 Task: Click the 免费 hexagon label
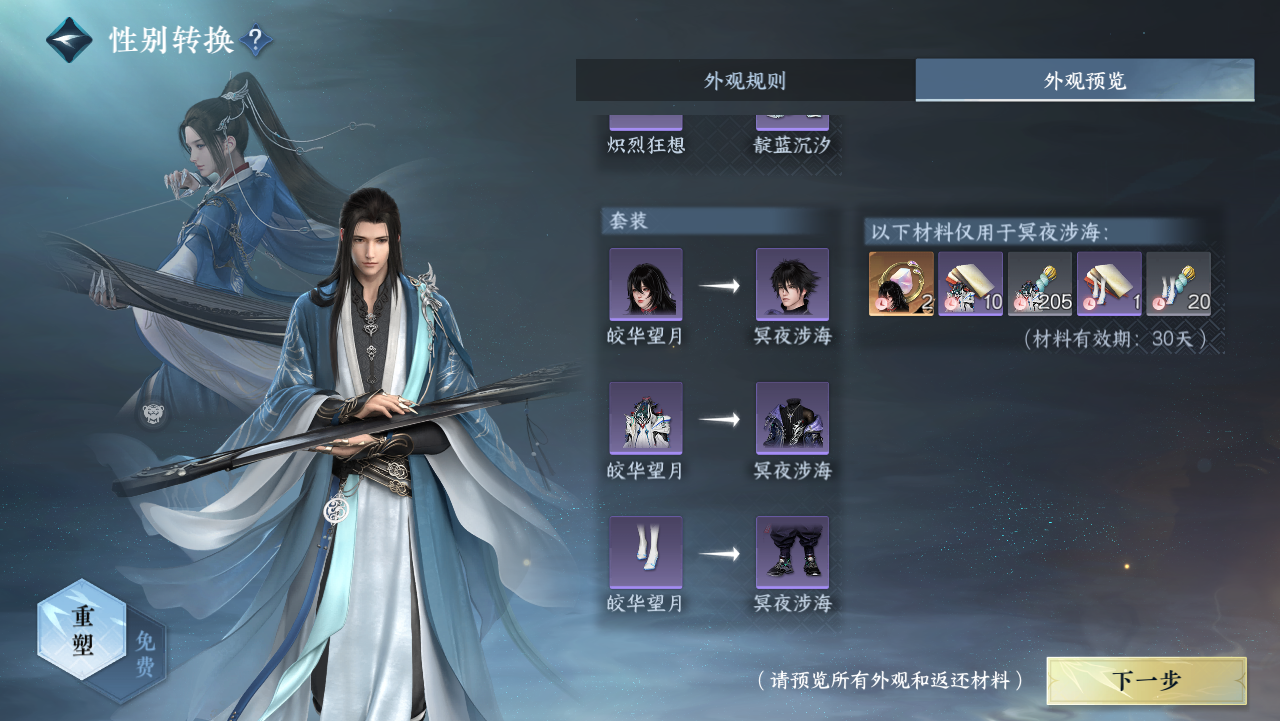pos(145,654)
